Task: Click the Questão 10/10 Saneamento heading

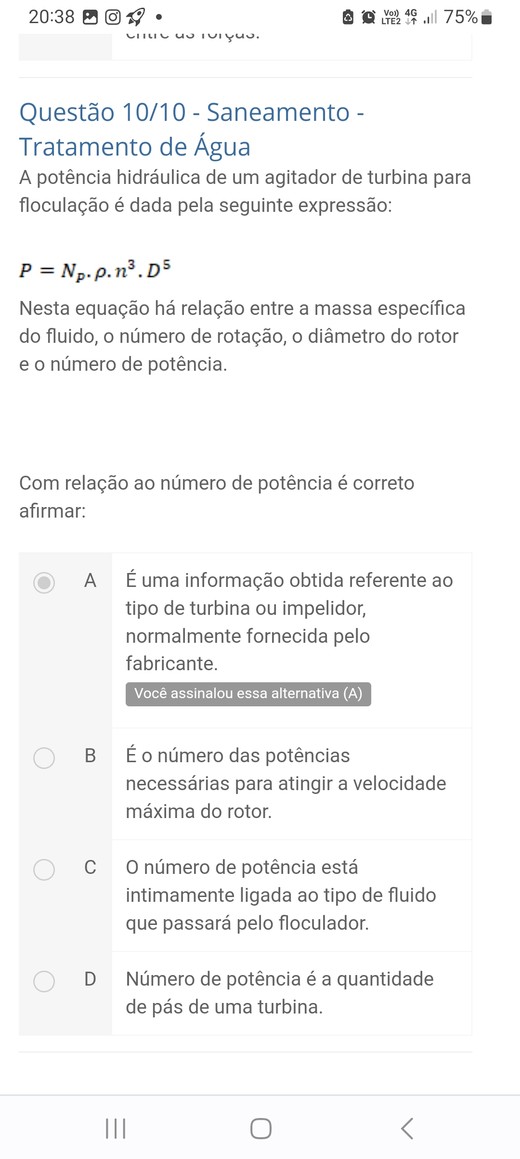Action: click(x=192, y=129)
